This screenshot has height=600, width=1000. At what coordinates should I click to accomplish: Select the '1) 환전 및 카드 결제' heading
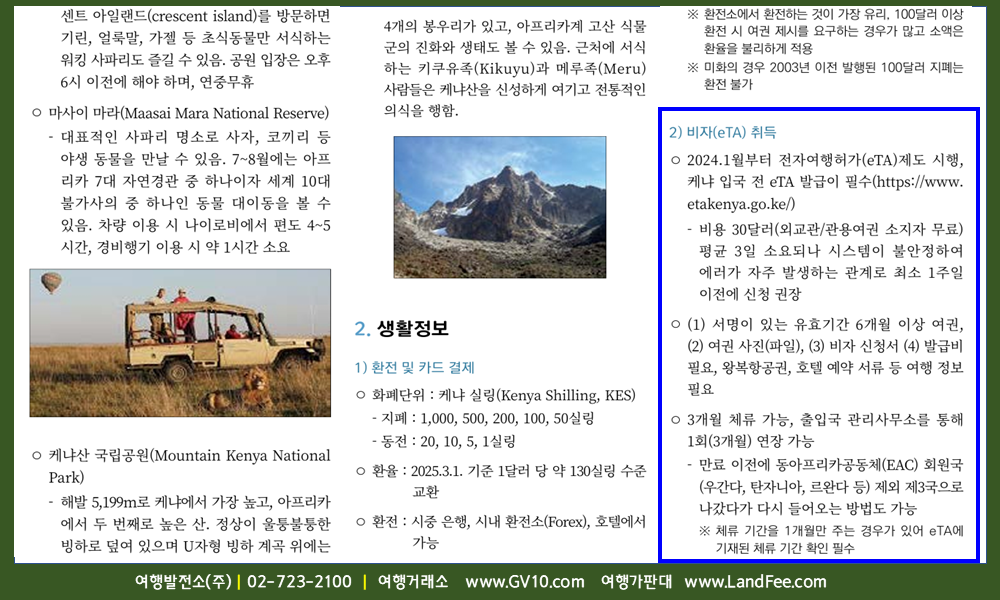click(x=415, y=367)
